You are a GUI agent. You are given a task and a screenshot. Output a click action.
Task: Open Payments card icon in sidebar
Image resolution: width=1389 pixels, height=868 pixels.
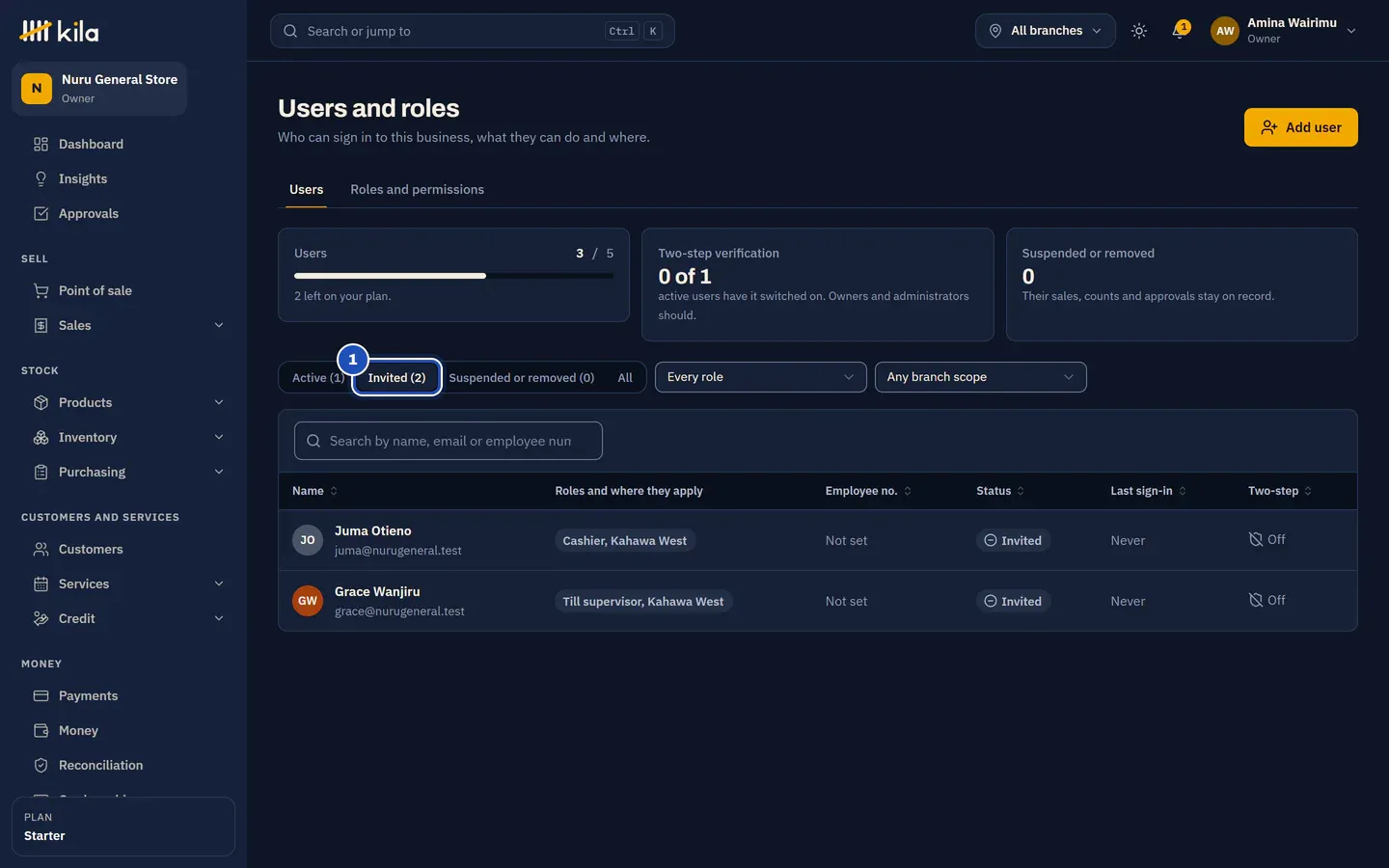coord(41,696)
